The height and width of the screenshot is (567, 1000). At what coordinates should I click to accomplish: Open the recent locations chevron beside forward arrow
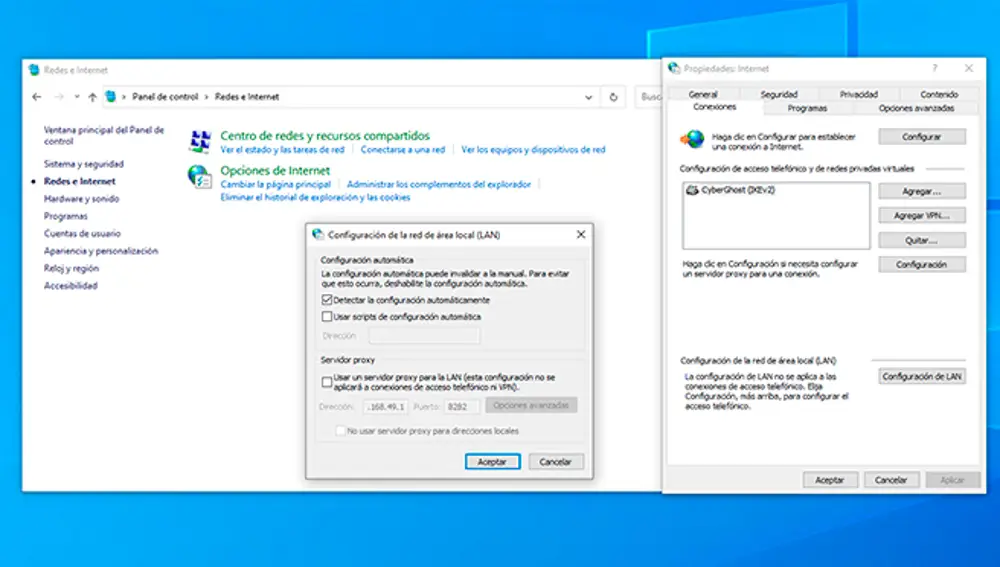click(77, 97)
